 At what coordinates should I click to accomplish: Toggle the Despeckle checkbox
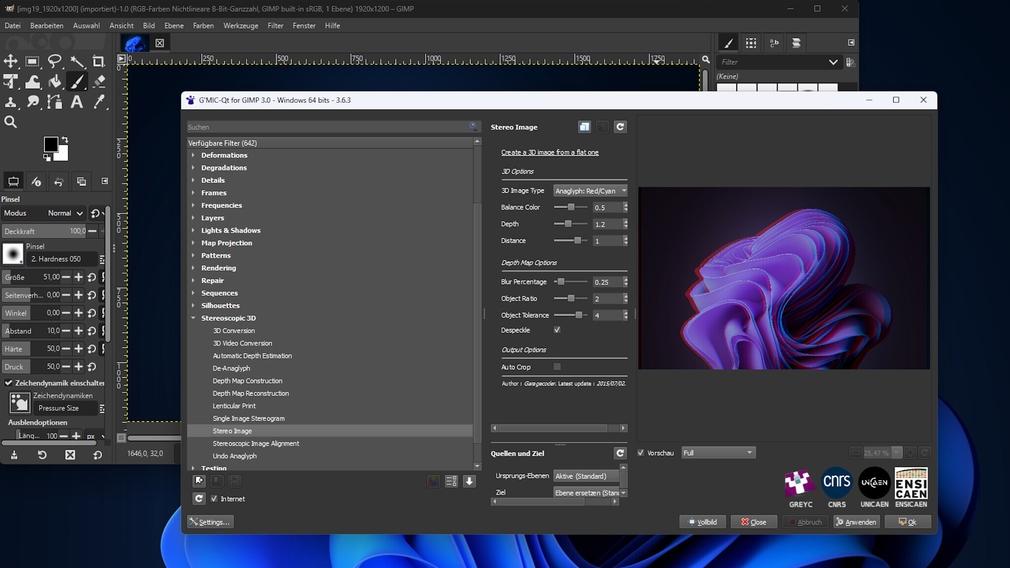[x=557, y=330]
